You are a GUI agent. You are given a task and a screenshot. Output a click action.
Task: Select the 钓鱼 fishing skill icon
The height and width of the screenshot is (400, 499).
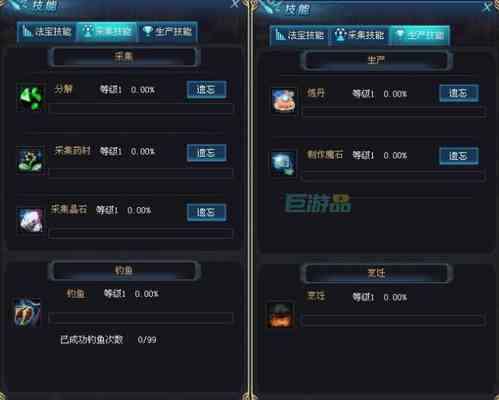[28, 313]
